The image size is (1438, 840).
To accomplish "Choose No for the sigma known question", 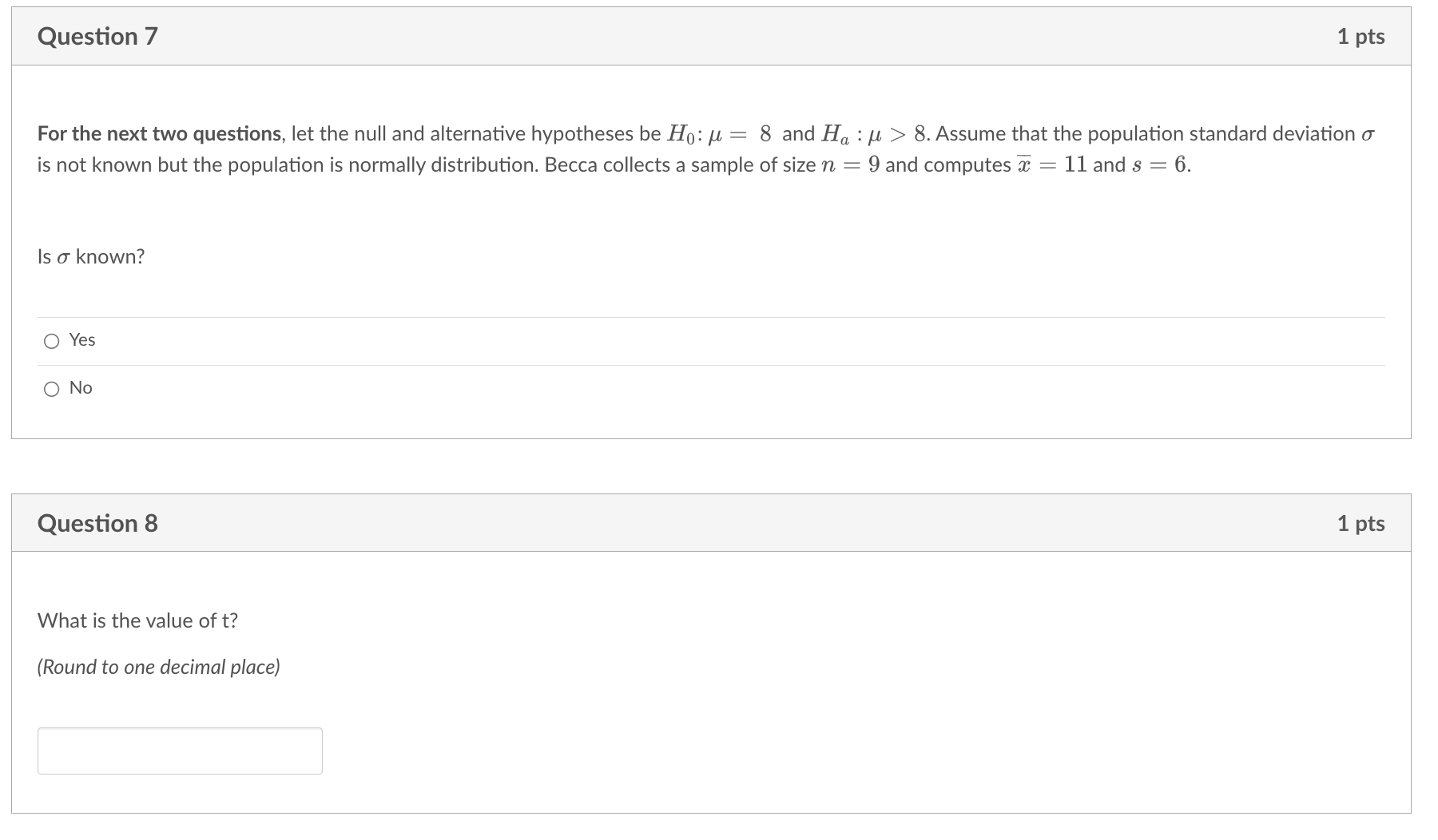I will pos(51,388).
